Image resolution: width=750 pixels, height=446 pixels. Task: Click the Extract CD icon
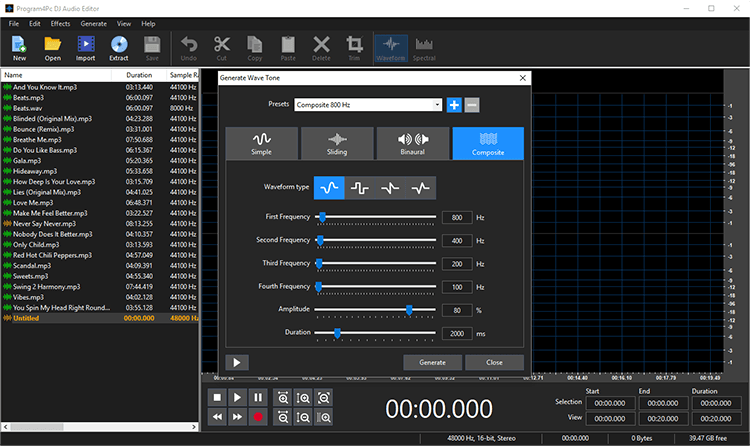pos(119,47)
